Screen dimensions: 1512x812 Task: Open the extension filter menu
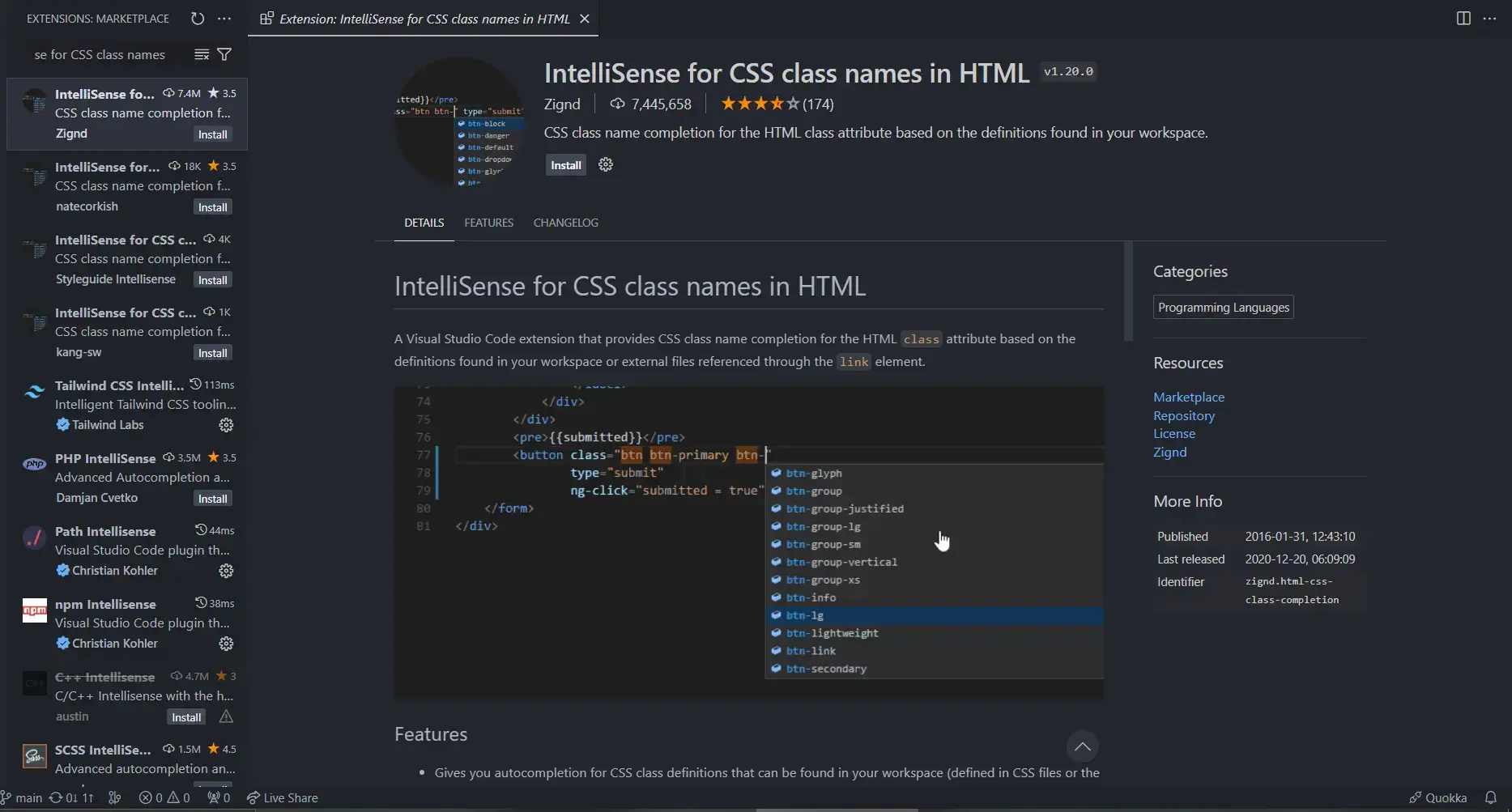[x=224, y=54]
